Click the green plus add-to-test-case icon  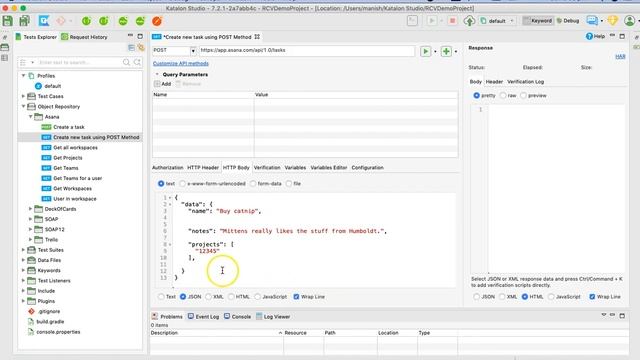point(446,51)
